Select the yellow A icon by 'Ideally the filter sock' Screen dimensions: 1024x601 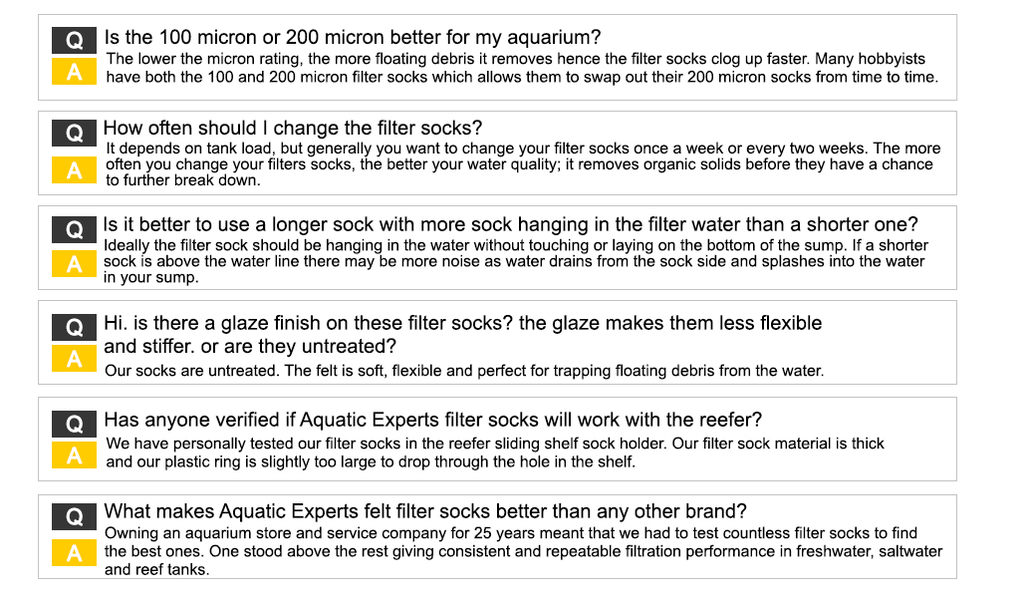coord(74,264)
